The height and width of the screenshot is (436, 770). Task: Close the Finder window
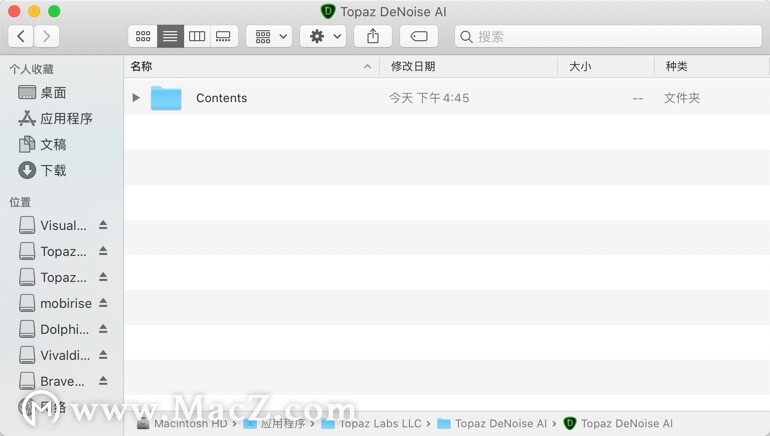coord(14,11)
